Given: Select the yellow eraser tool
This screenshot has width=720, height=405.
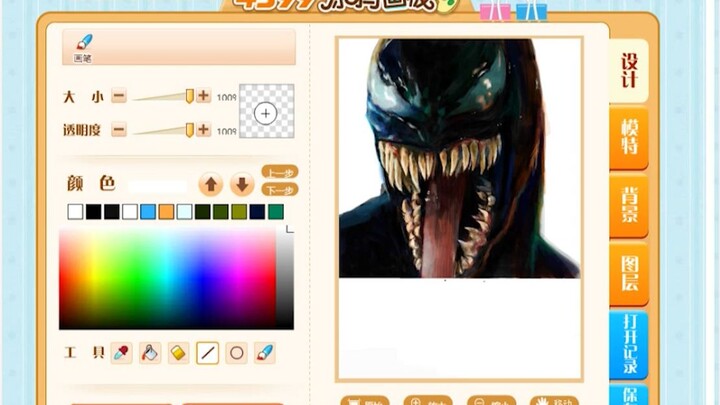Looking at the screenshot, I should 179,353.
